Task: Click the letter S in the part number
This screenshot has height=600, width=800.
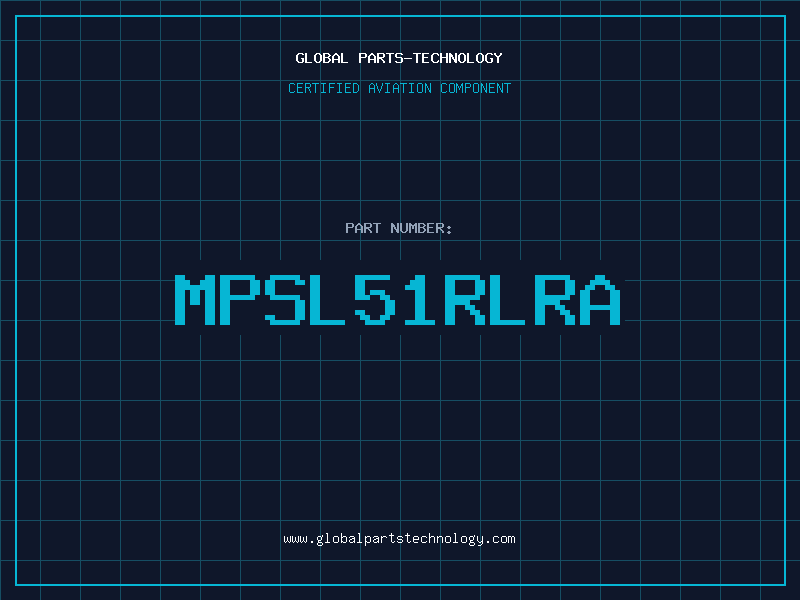Action: [x=285, y=299]
